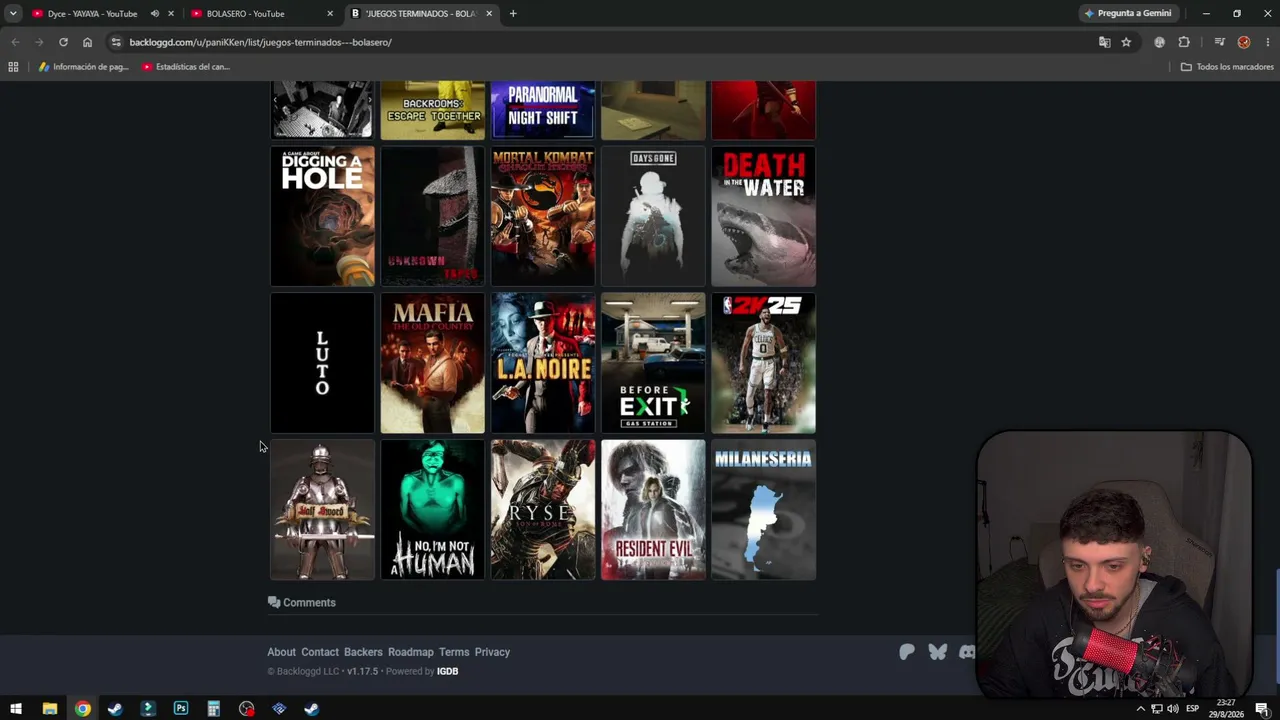Open the No, I'm Not a Human cover
Screen dimensions: 1280x720
coord(433,510)
